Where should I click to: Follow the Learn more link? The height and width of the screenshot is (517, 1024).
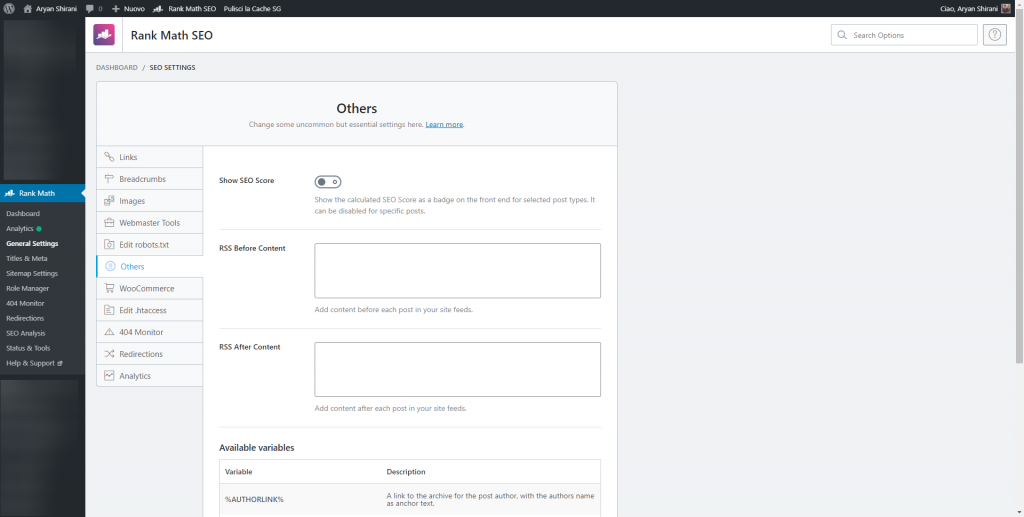tap(444, 124)
